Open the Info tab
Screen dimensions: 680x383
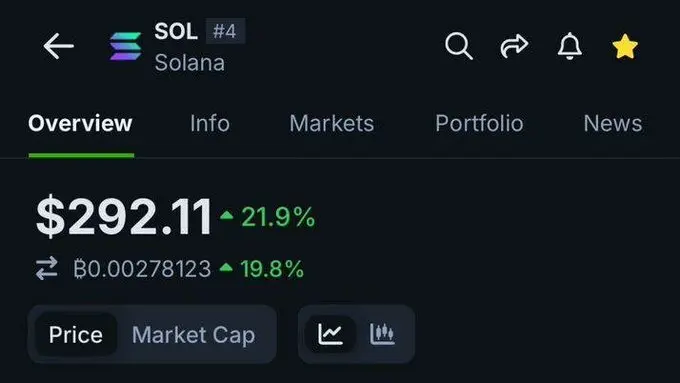click(x=210, y=123)
